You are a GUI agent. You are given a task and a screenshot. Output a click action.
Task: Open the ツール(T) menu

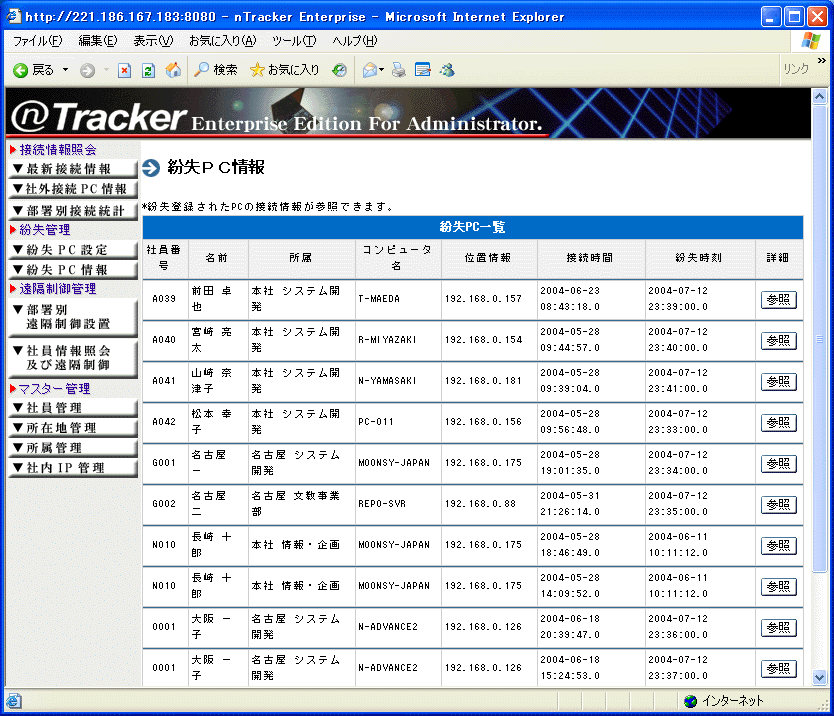pyautogui.click(x=293, y=41)
